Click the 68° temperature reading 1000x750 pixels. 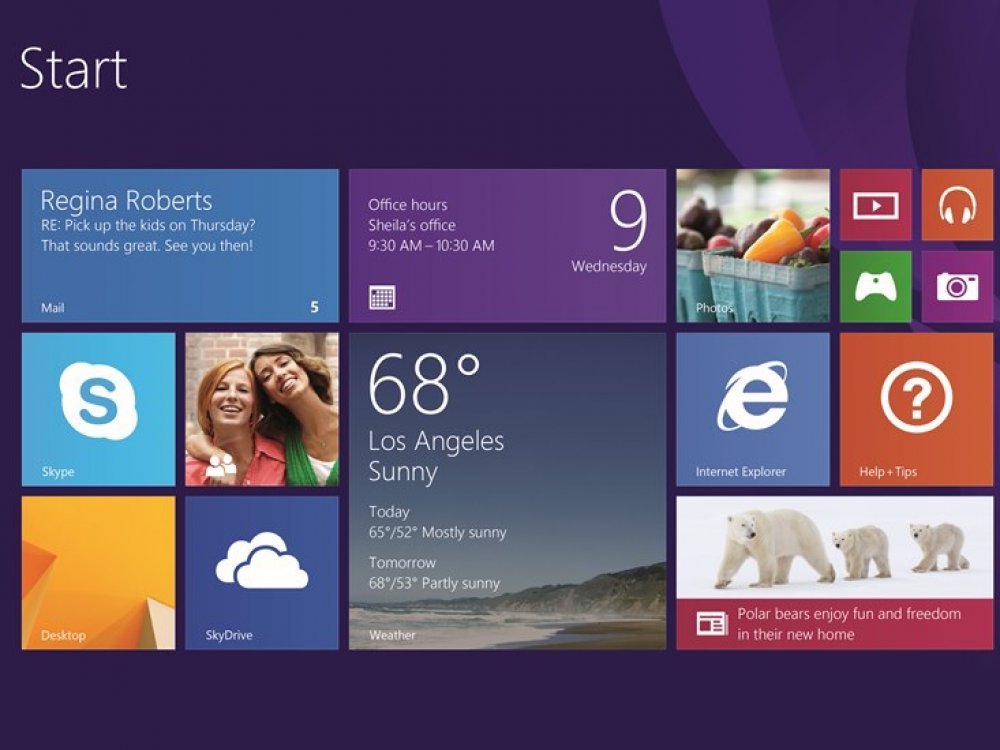(x=423, y=384)
